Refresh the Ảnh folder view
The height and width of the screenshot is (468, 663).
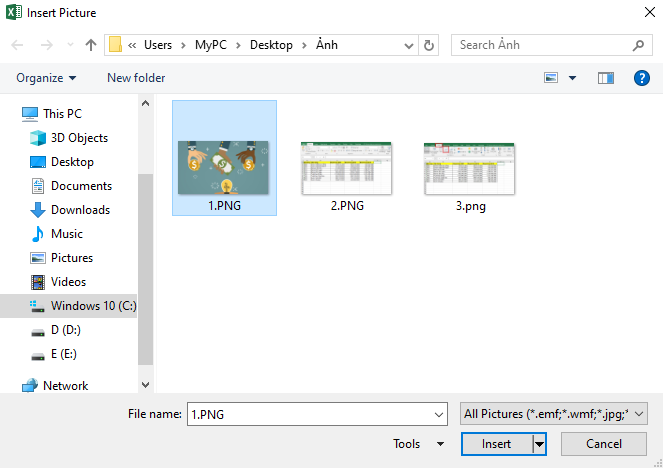(428, 45)
